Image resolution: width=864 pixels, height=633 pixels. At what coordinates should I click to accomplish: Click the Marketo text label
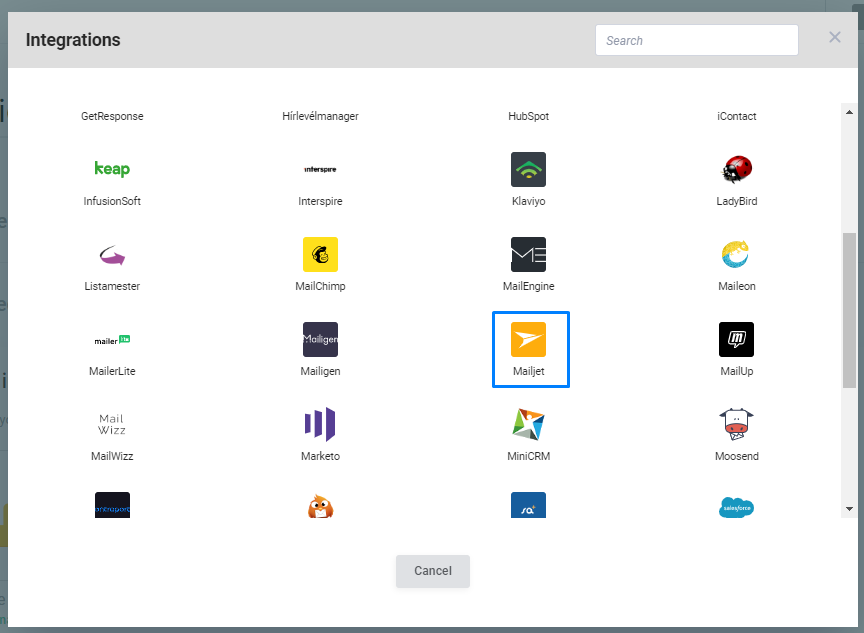pyautogui.click(x=320, y=456)
